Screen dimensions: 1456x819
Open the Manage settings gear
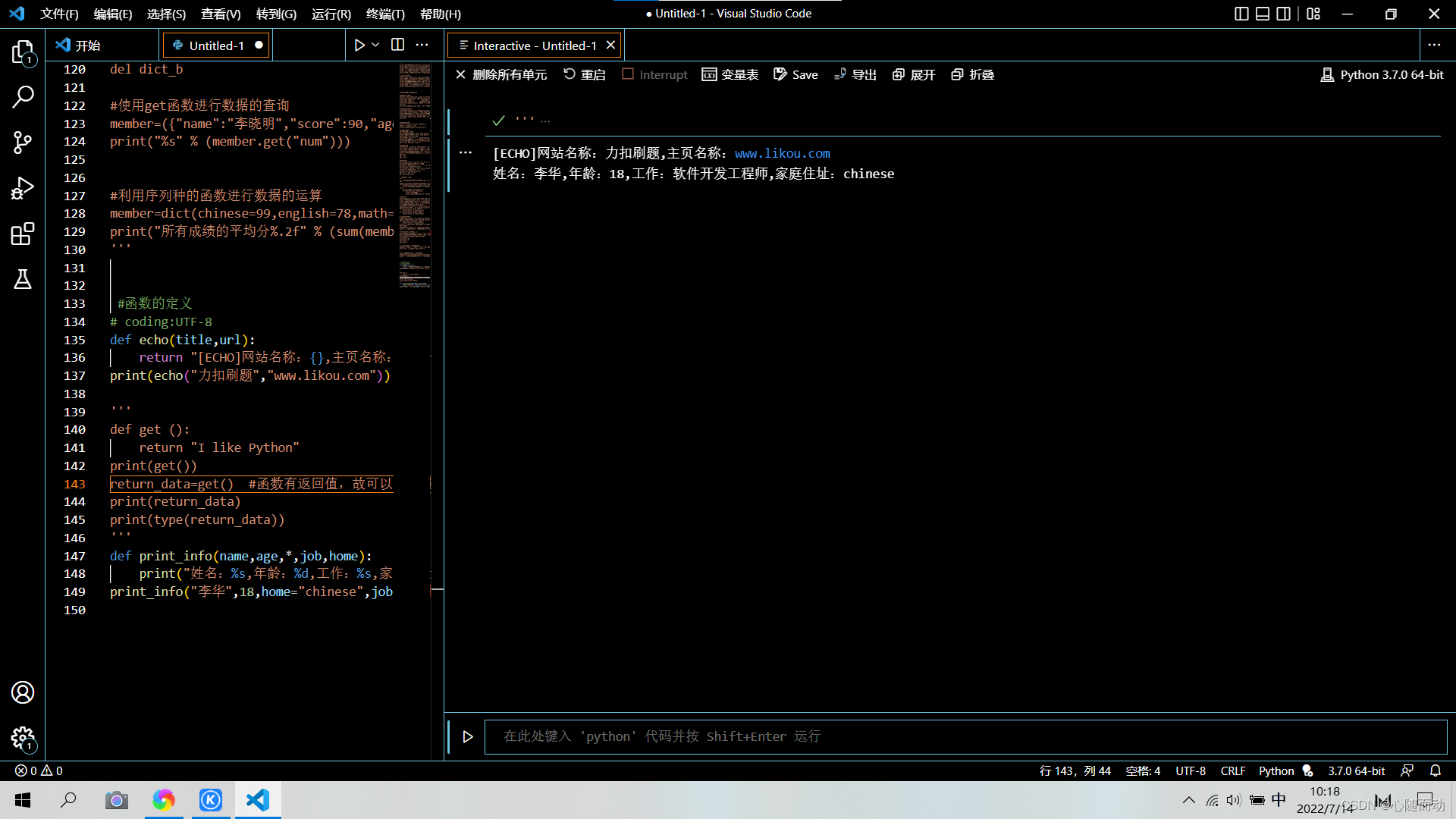(23, 738)
